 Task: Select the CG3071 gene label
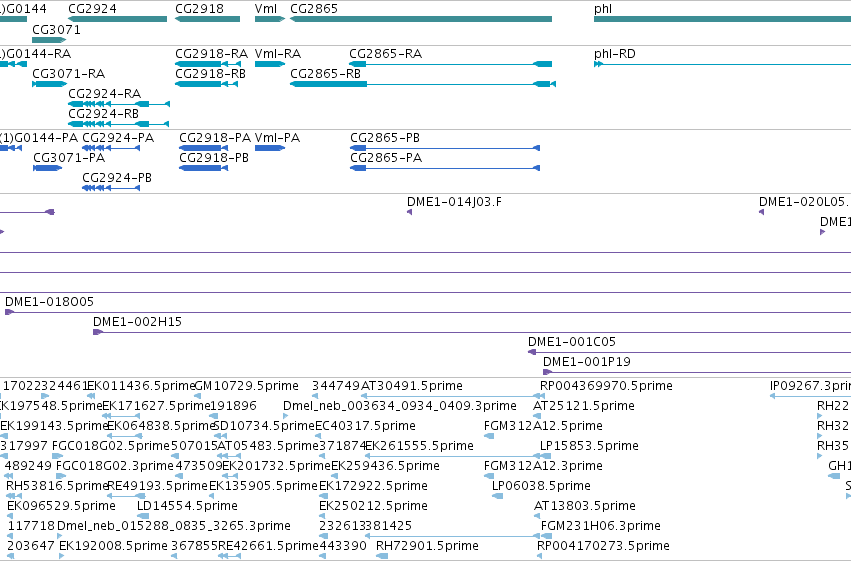(x=56, y=30)
